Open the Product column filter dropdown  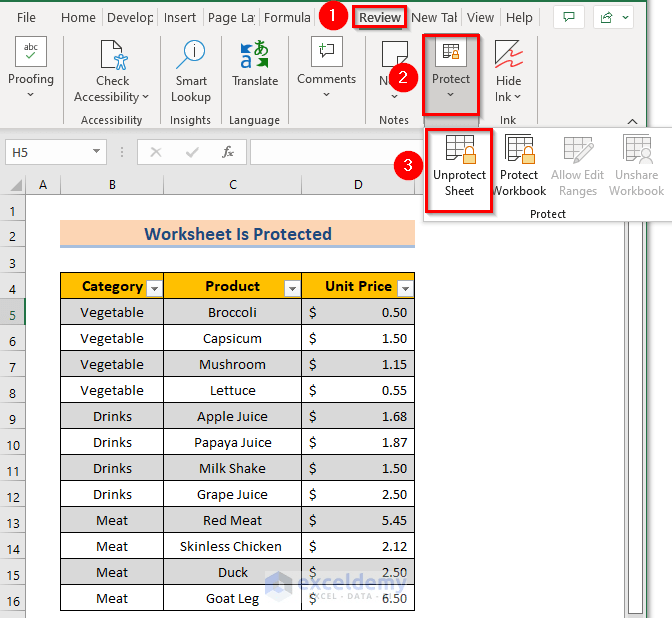tap(292, 288)
